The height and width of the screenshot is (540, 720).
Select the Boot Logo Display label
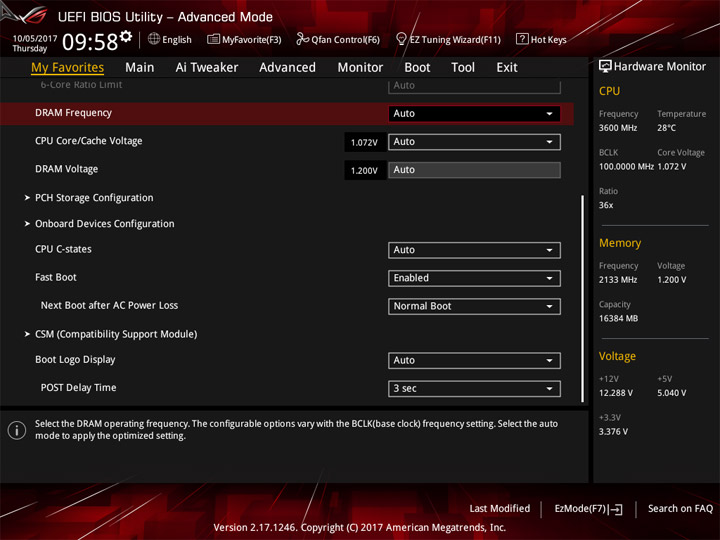click(75, 360)
